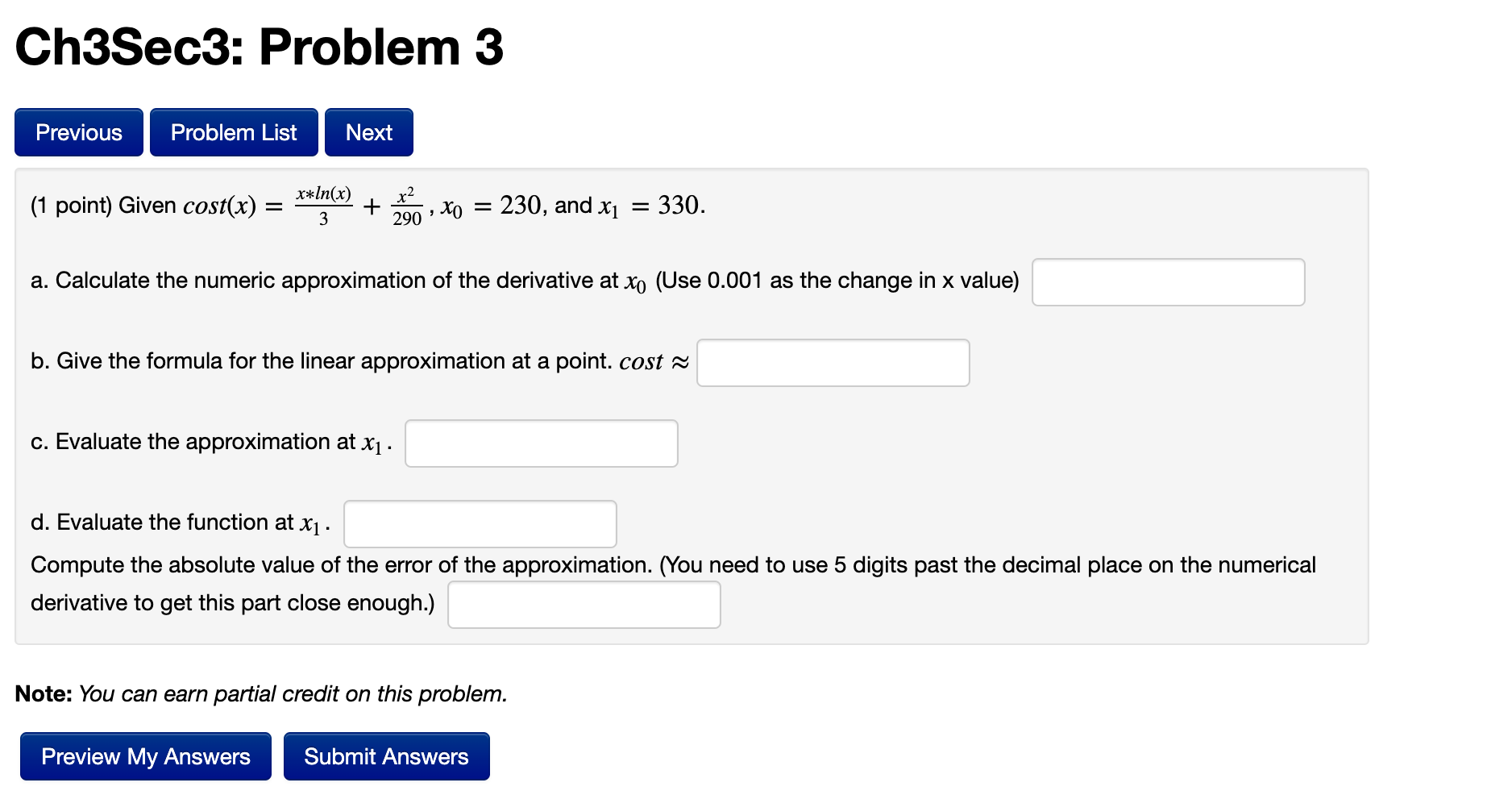Image resolution: width=1512 pixels, height=795 pixels.
Task: Select the partial credit note text
Action: coord(261,693)
